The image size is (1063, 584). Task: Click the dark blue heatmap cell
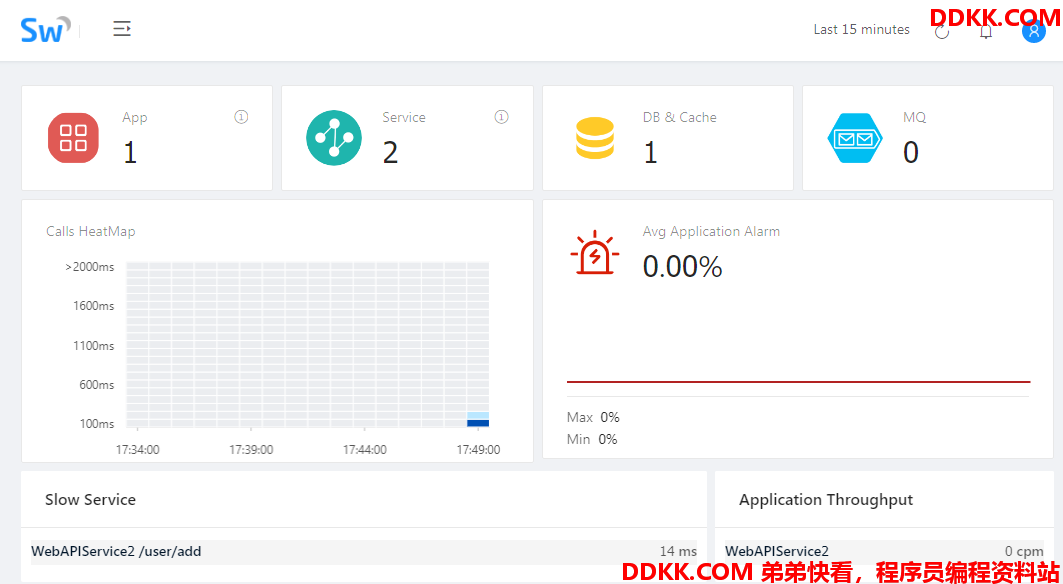click(478, 423)
